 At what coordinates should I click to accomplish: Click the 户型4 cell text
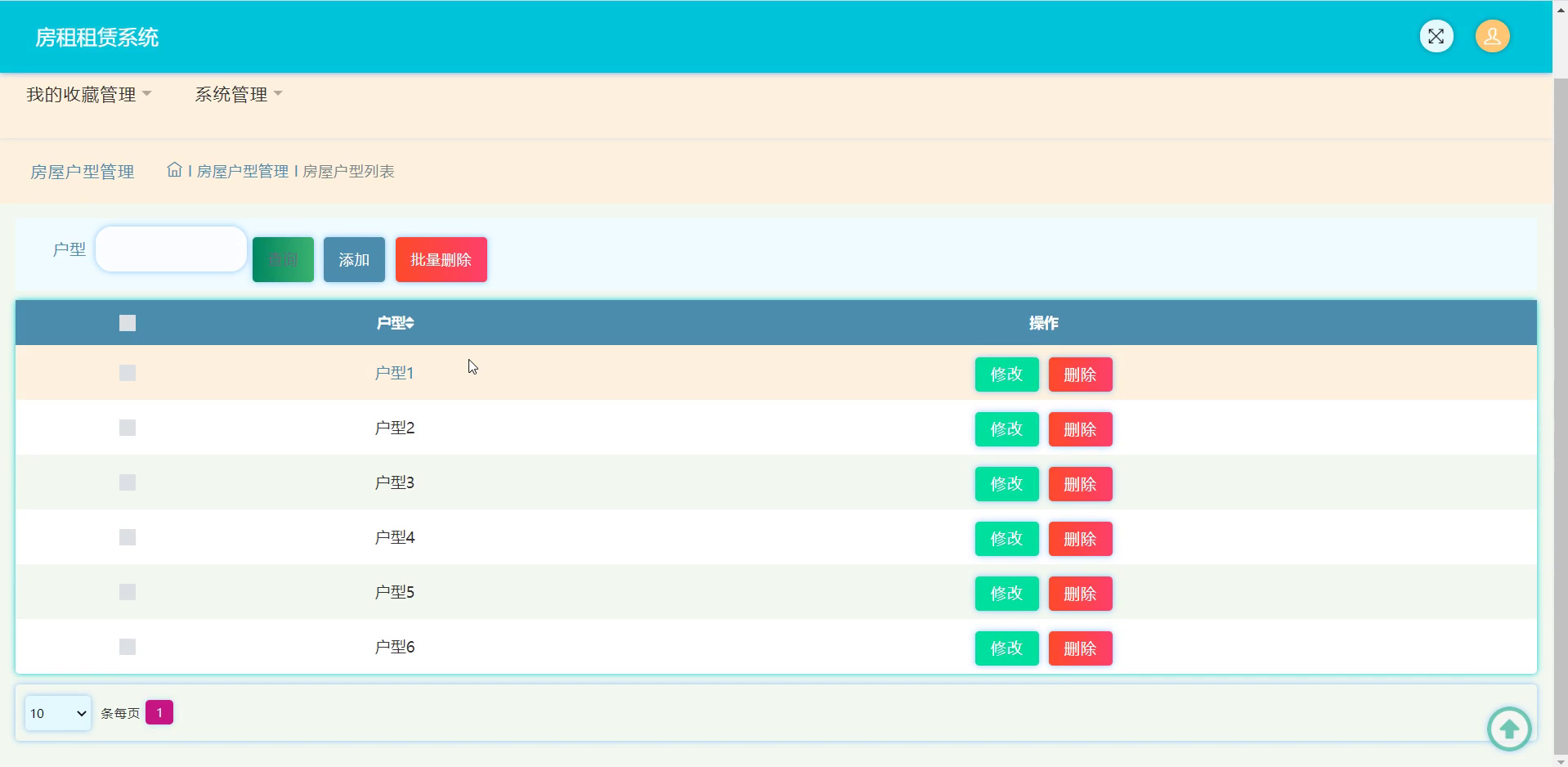[x=394, y=537]
